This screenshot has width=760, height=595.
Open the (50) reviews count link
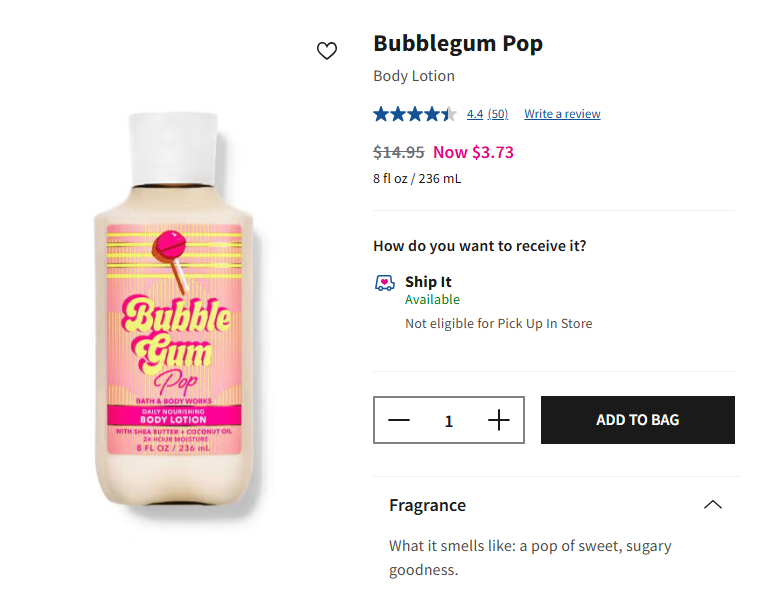(x=498, y=114)
